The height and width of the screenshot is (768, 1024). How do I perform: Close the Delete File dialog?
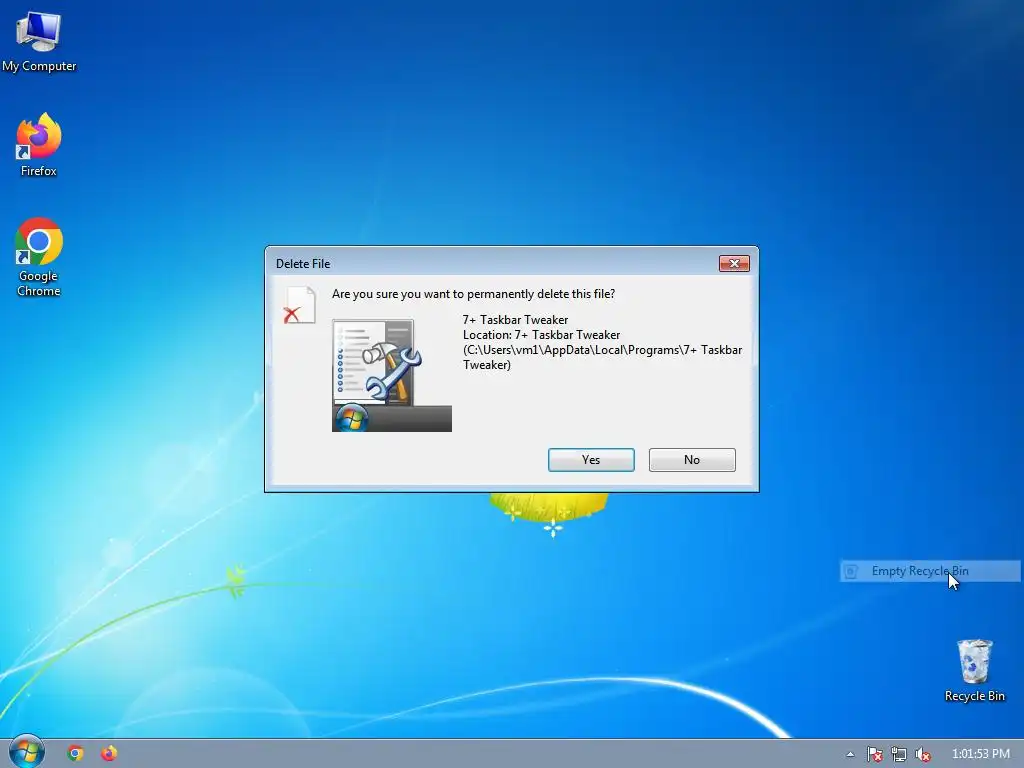coord(734,263)
